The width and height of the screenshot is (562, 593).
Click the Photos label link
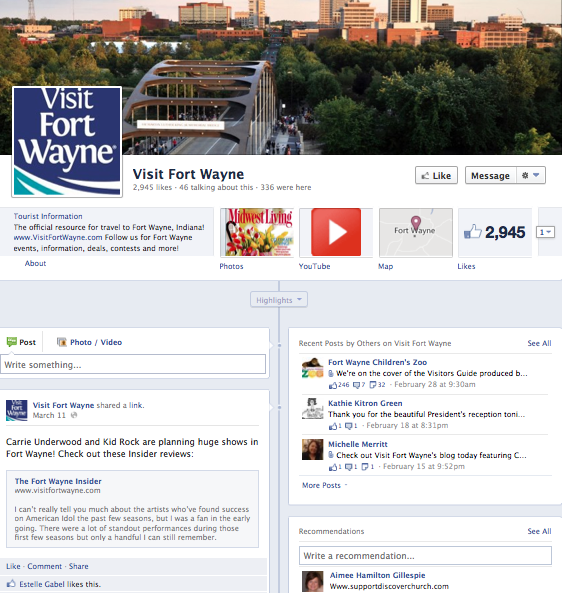tap(231, 266)
